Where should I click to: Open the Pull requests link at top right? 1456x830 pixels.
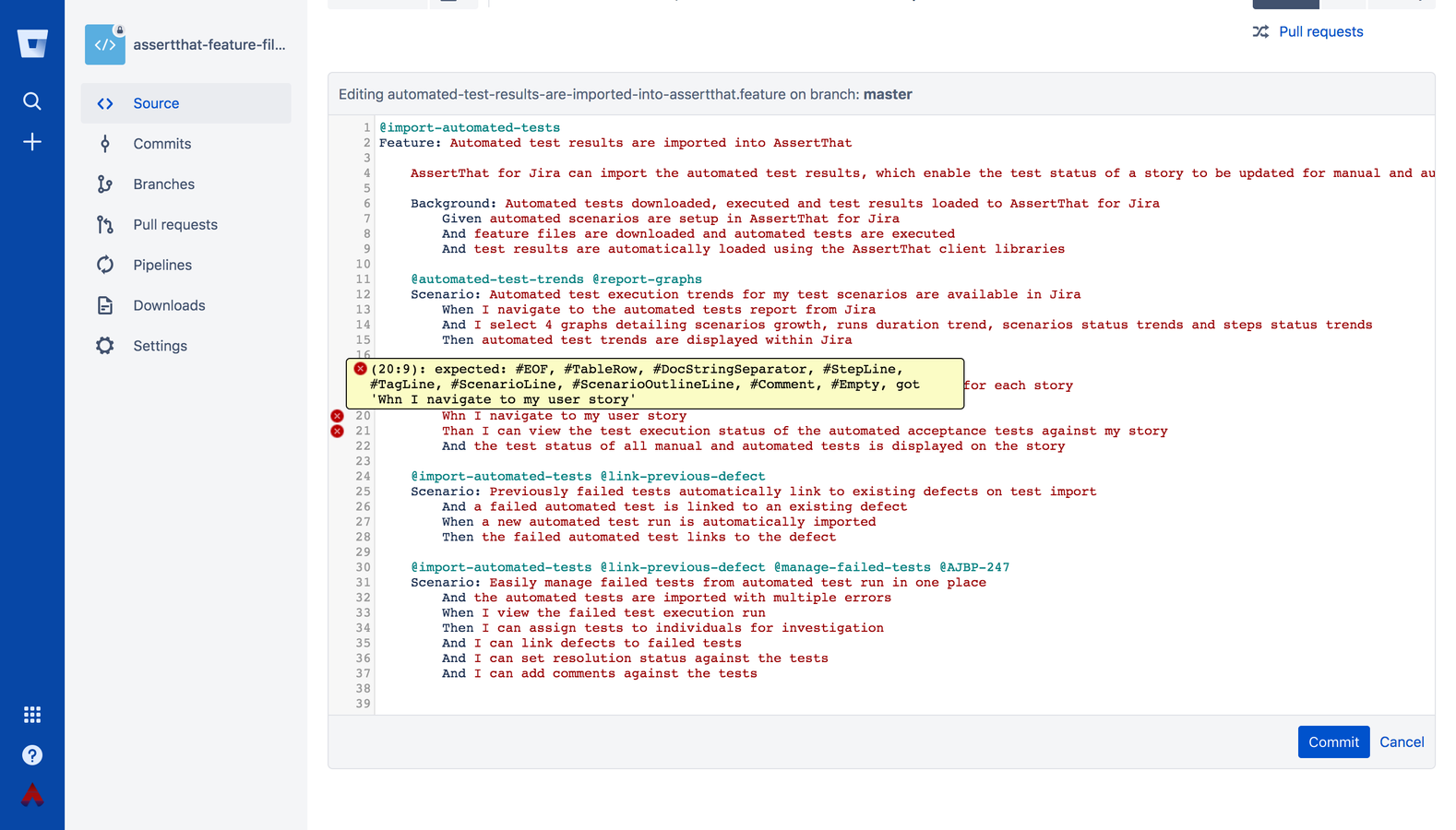(x=1320, y=31)
